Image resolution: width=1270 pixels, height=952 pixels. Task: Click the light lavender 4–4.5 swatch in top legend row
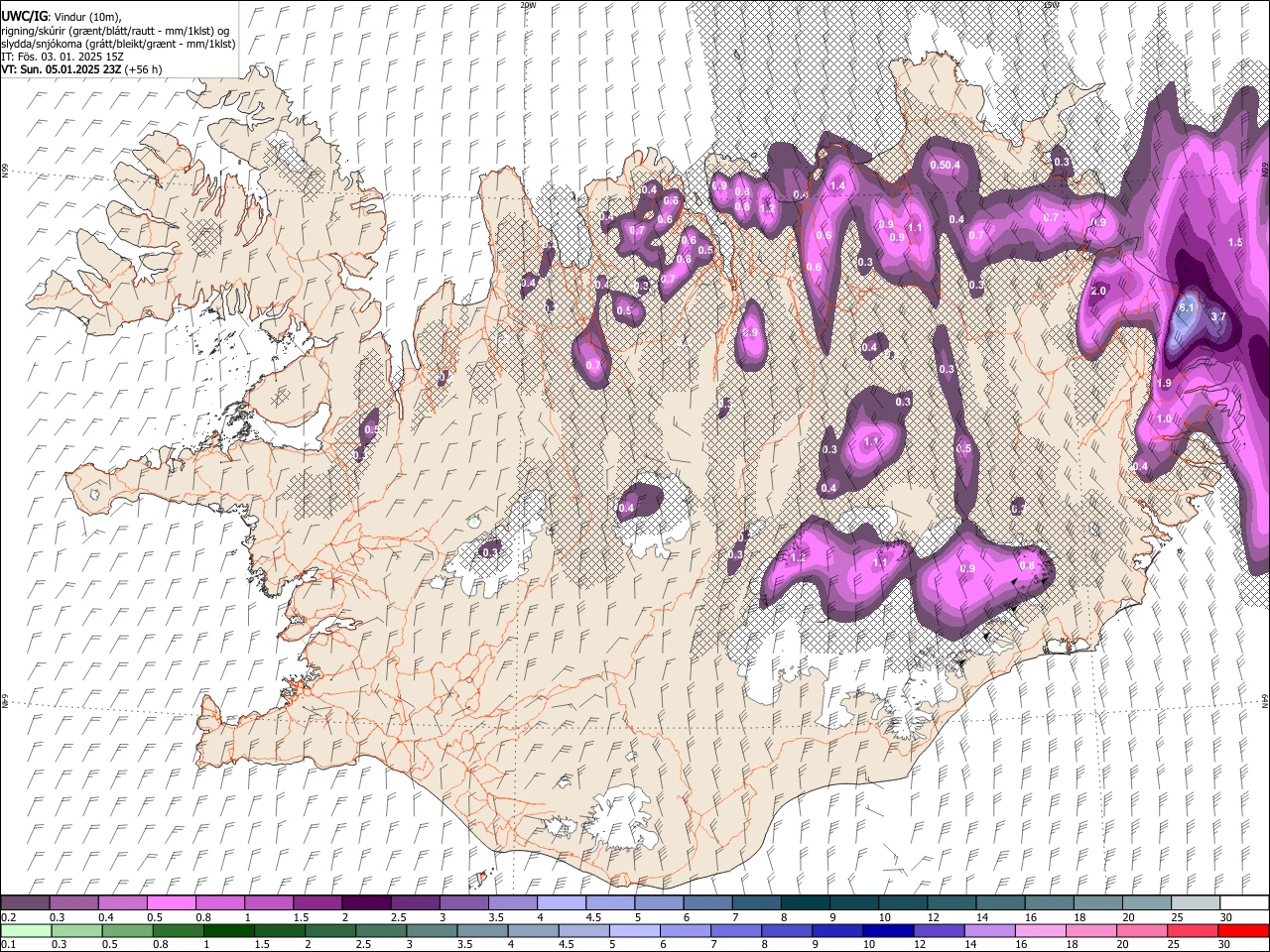(560, 903)
